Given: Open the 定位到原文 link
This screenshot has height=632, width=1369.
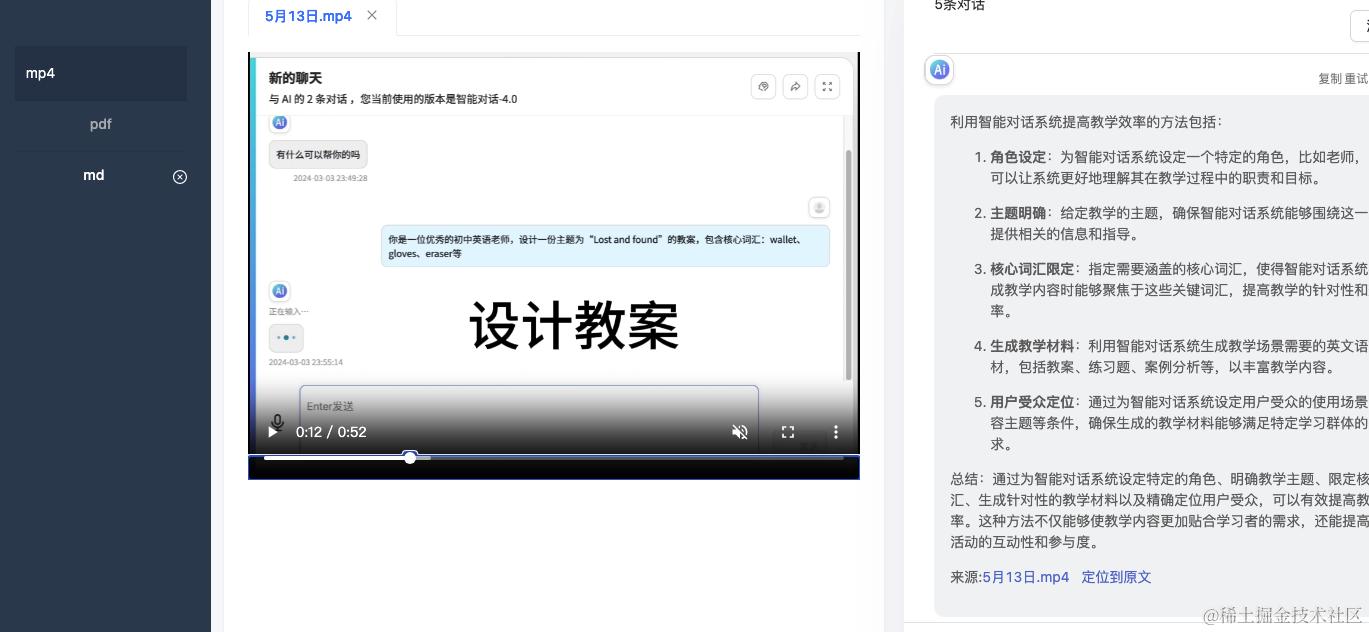Looking at the screenshot, I should click(1115, 577).
